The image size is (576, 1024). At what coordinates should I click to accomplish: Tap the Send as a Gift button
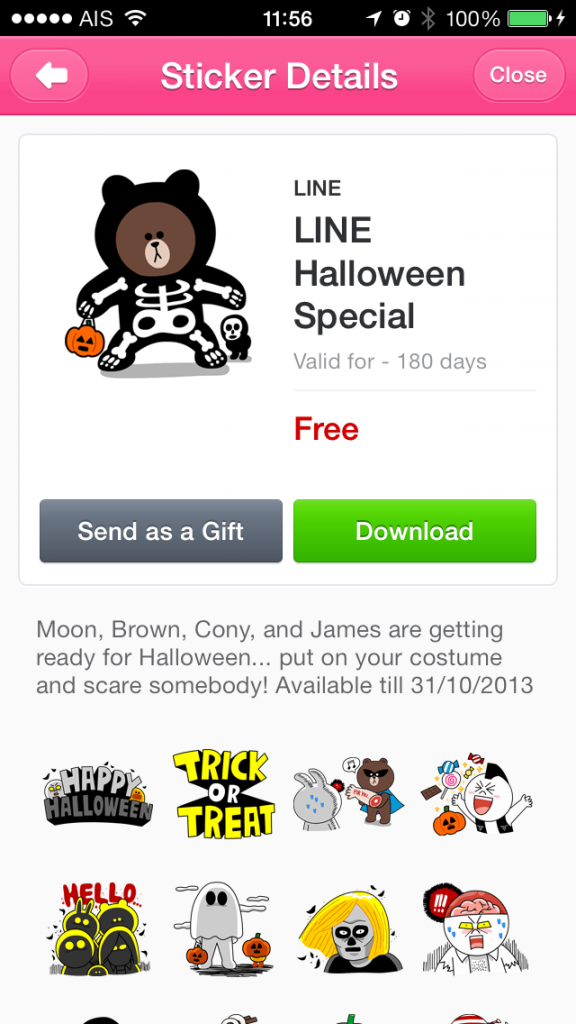(161, 531)
